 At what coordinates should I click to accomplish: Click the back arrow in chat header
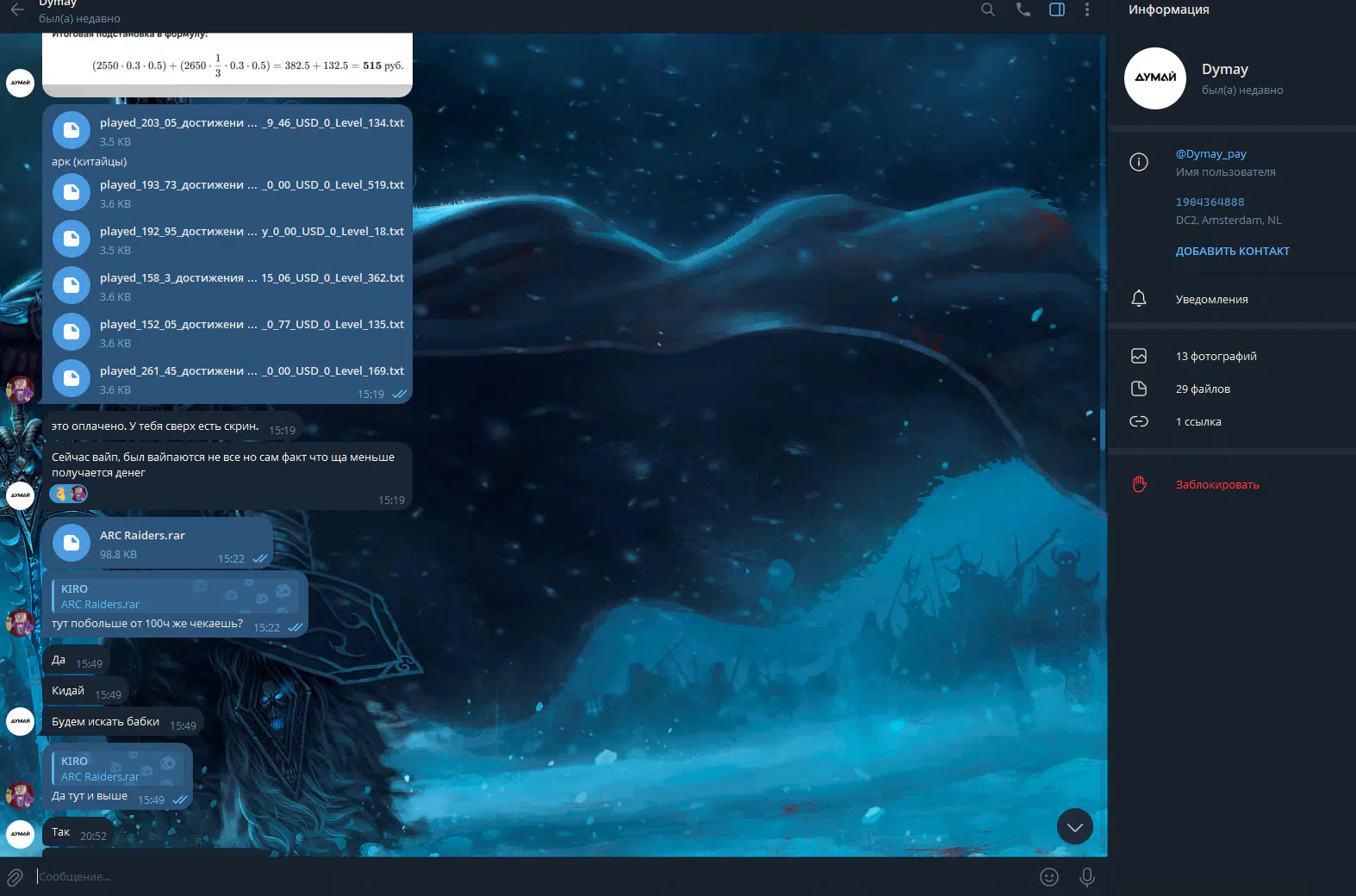pos(17,10)
